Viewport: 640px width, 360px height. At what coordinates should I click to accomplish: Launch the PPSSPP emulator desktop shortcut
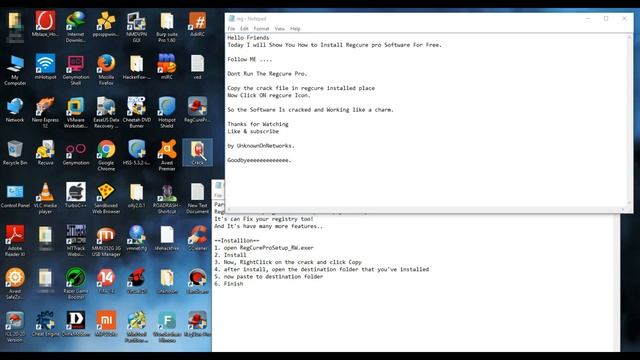106,25
